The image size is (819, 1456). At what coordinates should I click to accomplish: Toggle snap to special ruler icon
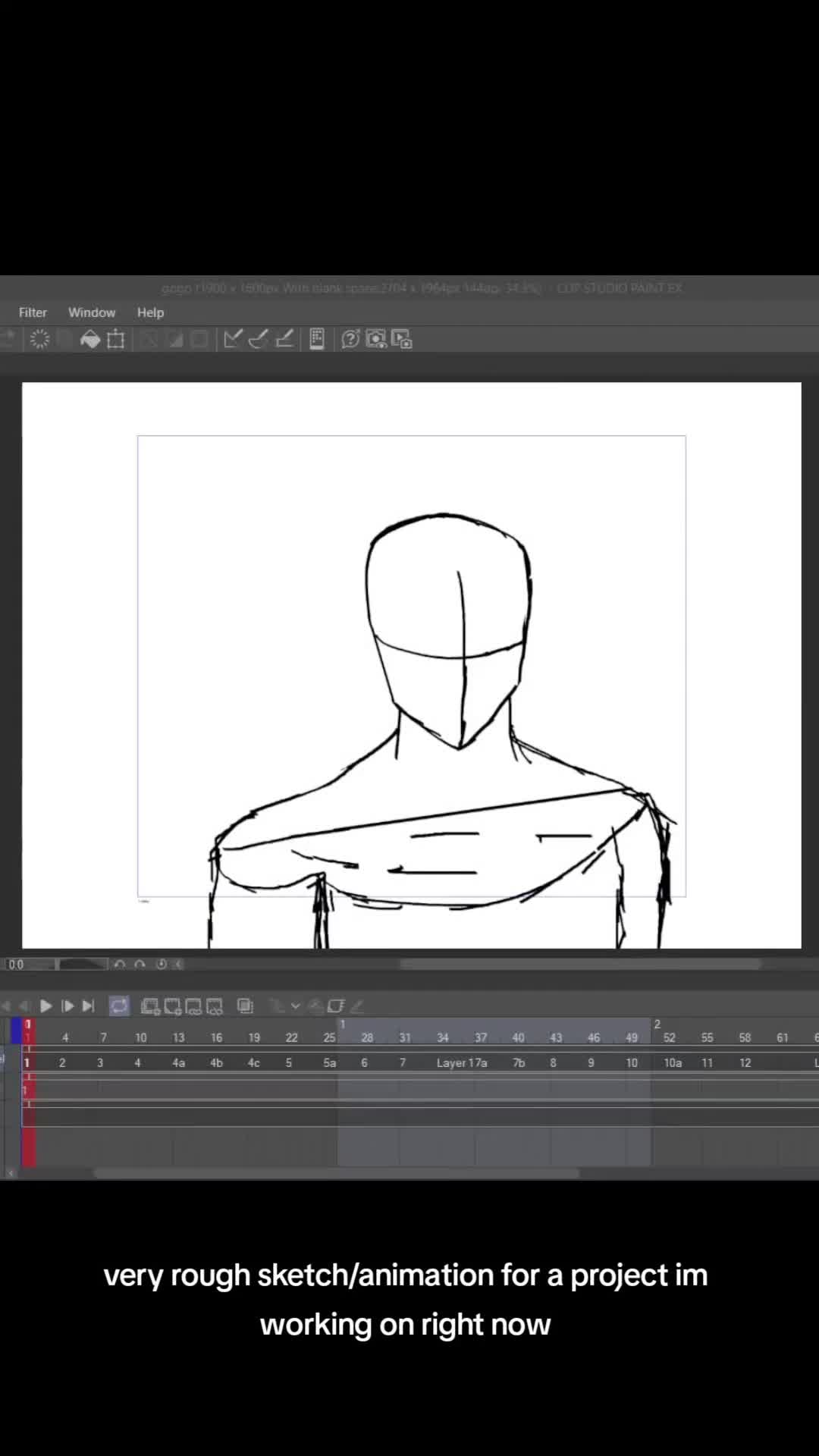click(259, 339)
